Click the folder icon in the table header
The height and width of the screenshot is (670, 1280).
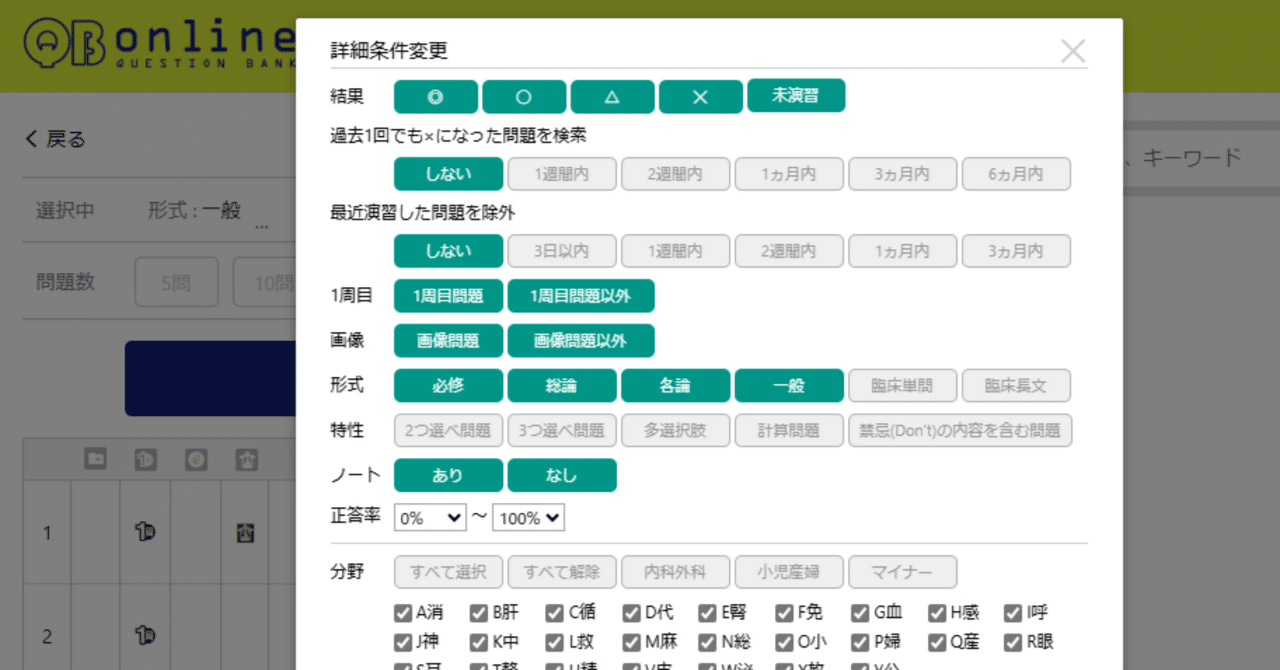coord(96,459)
